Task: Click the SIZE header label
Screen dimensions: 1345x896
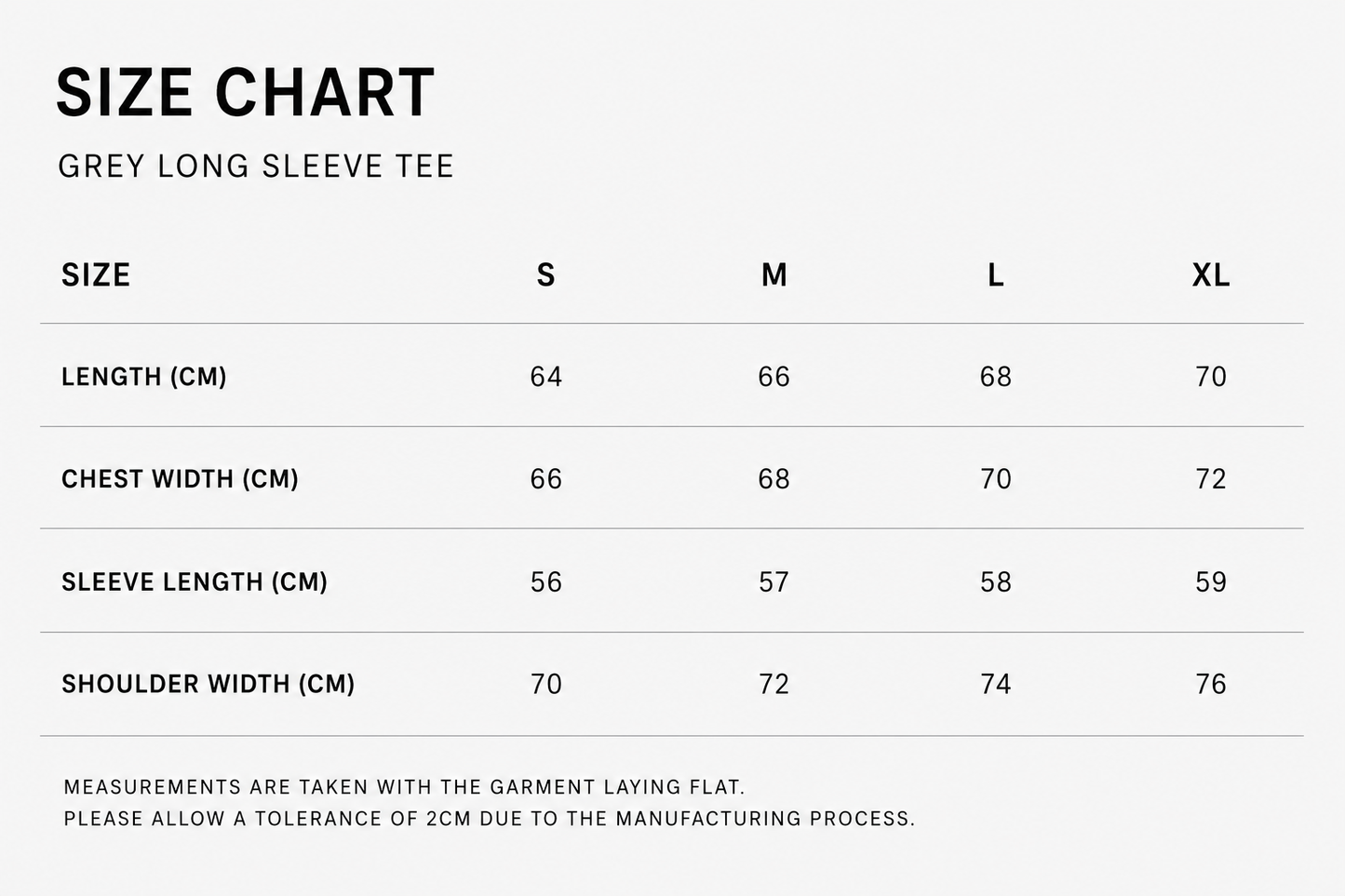Action: (x=96, y=275)
